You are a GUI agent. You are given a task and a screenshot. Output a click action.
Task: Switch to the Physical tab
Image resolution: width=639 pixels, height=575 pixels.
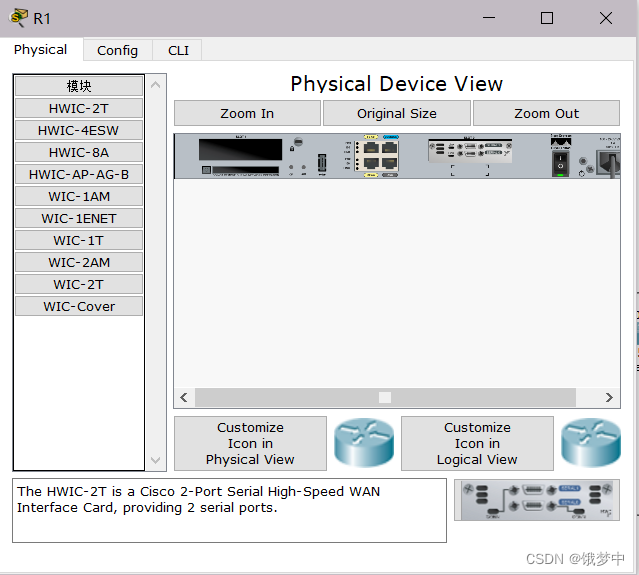click(x=40, y=50)
